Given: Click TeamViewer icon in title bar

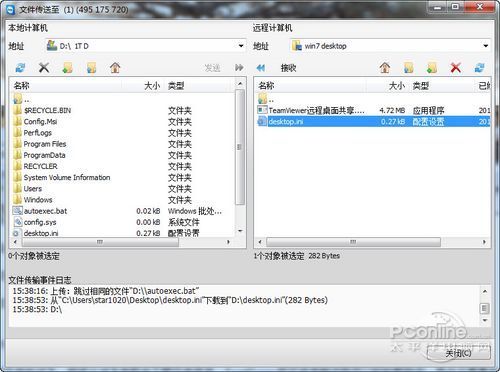Looking at the screenshot, I should coord(11,10).
